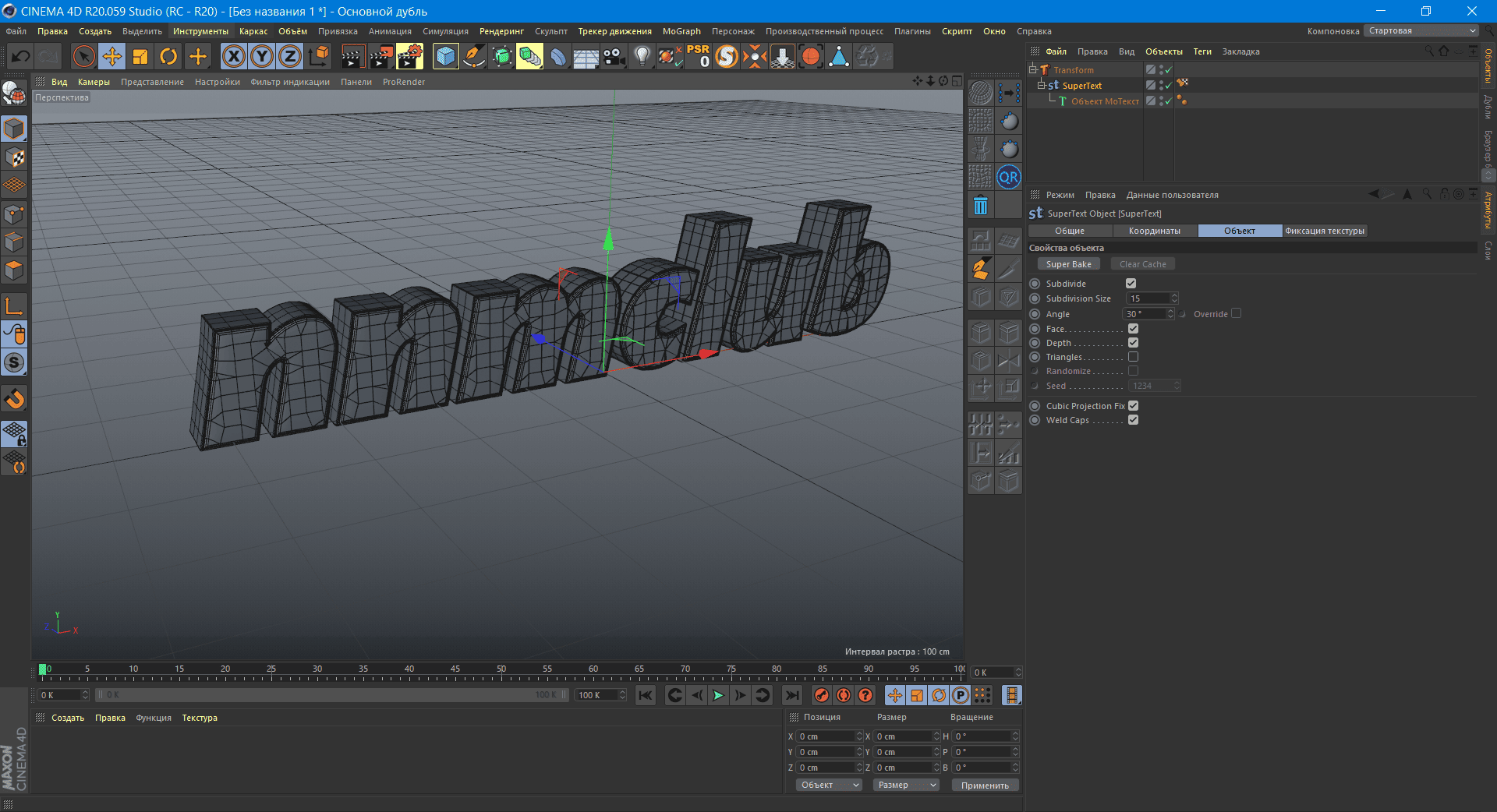This screenshot has width=1497, height=812.
Task: Click the blue trash can icon
Action: click(x=981, y=206)
